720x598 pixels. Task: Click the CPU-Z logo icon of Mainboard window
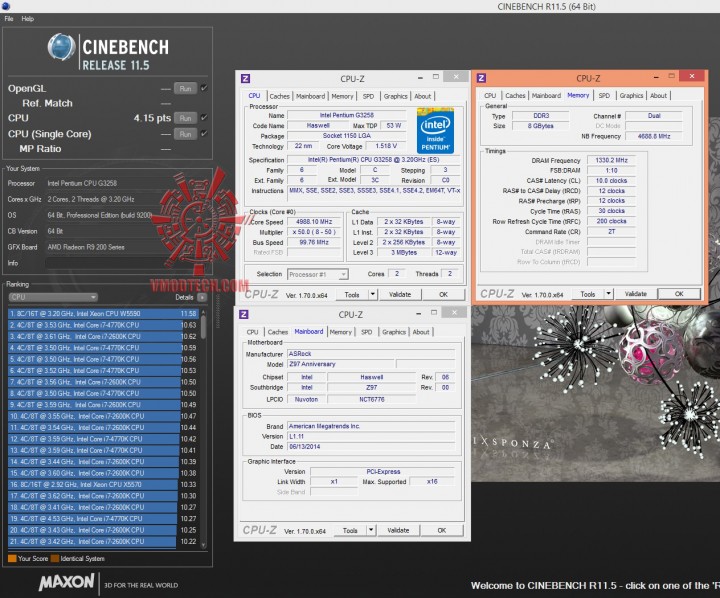(244, 314)
